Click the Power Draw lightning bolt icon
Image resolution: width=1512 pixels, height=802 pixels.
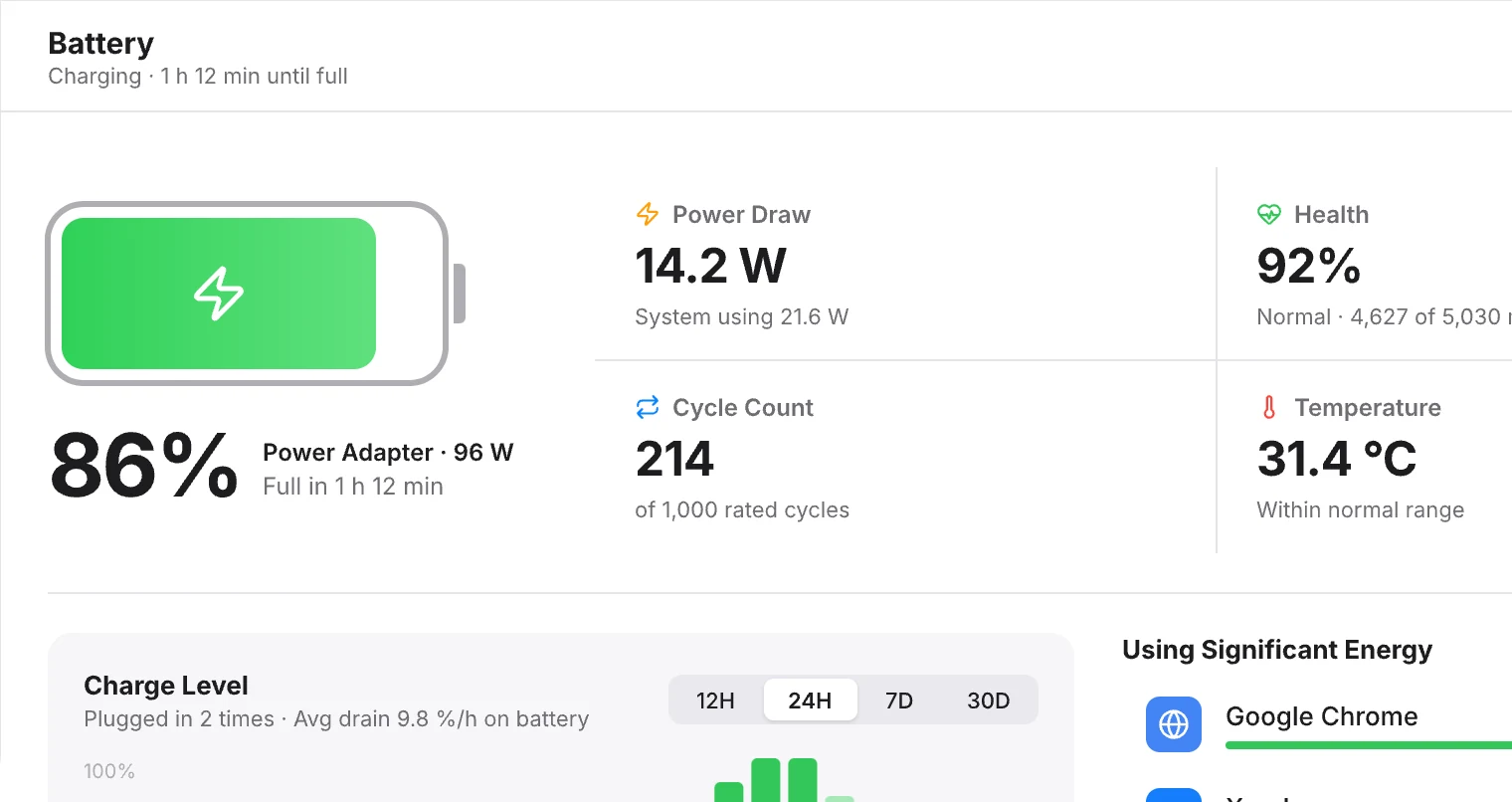click(x=648, y=214)
